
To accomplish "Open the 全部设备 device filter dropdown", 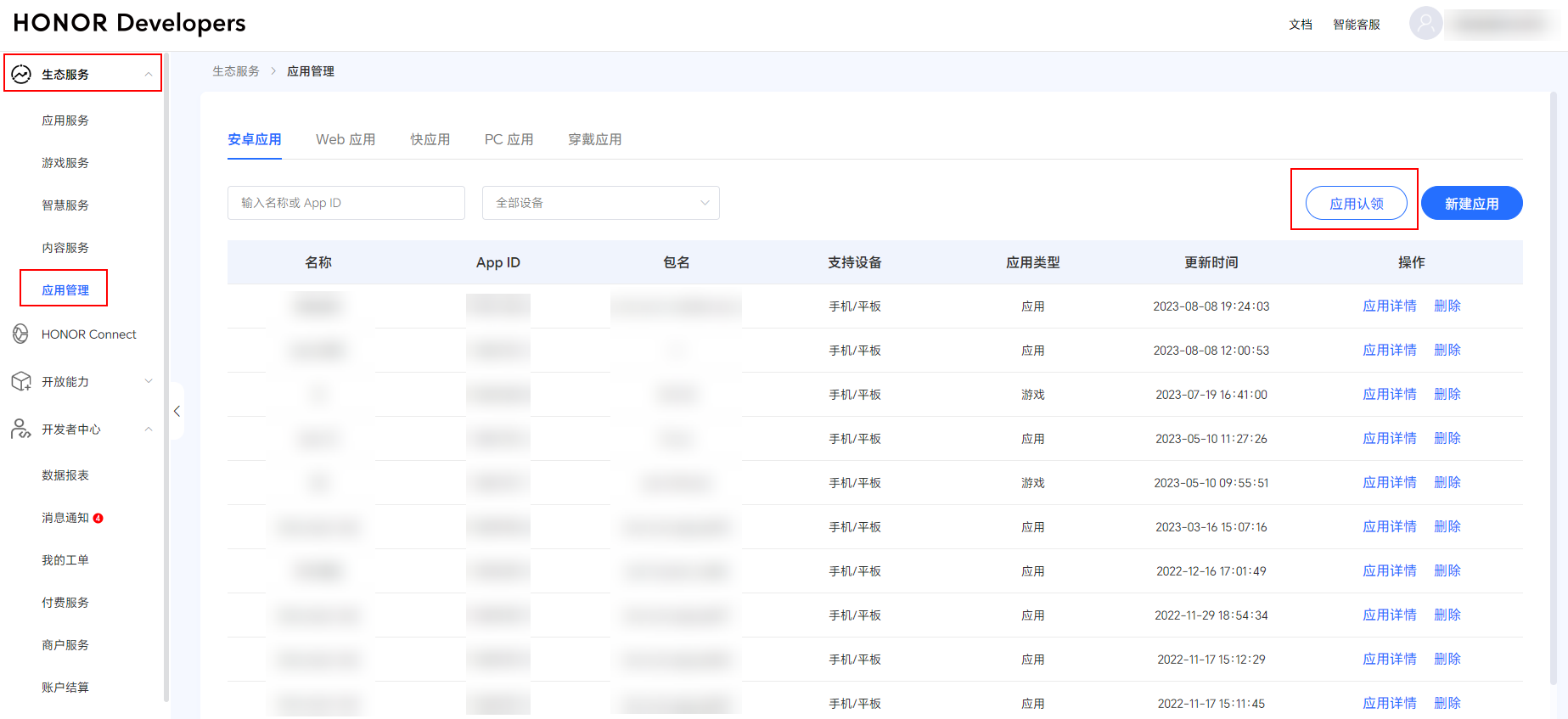I will [x=601, y=203].
